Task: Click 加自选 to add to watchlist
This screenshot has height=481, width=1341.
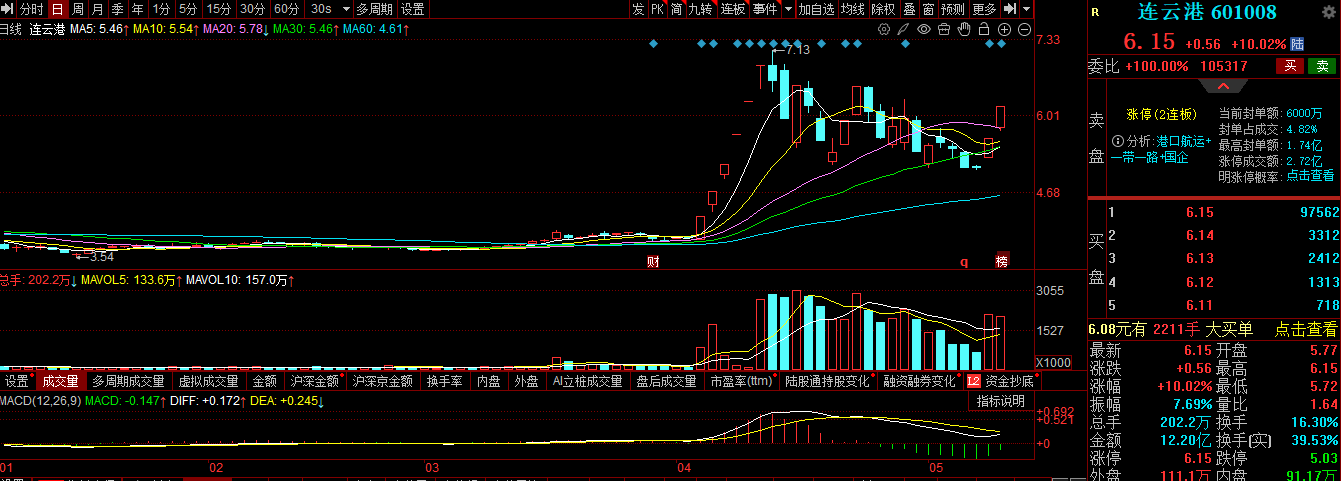Action: [x=816, y=9]
